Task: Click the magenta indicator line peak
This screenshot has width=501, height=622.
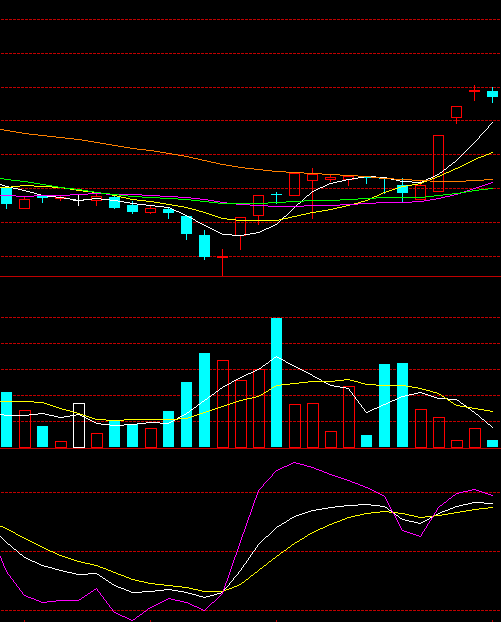Action: 294,463
